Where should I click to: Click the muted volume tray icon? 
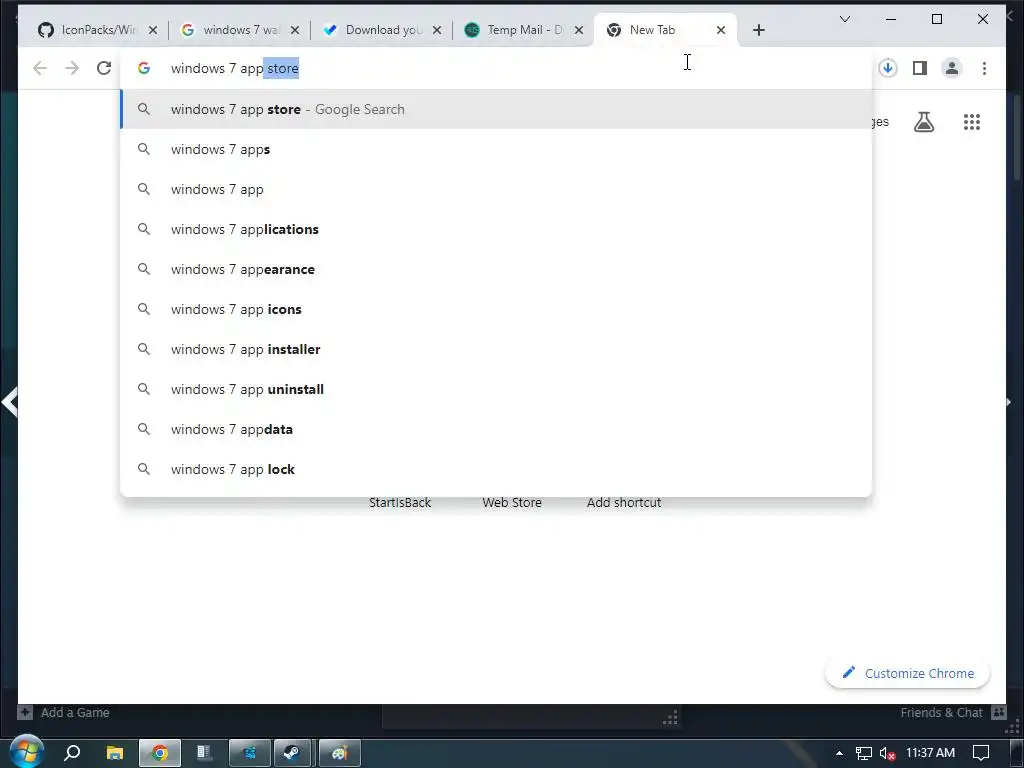(887, 753)
